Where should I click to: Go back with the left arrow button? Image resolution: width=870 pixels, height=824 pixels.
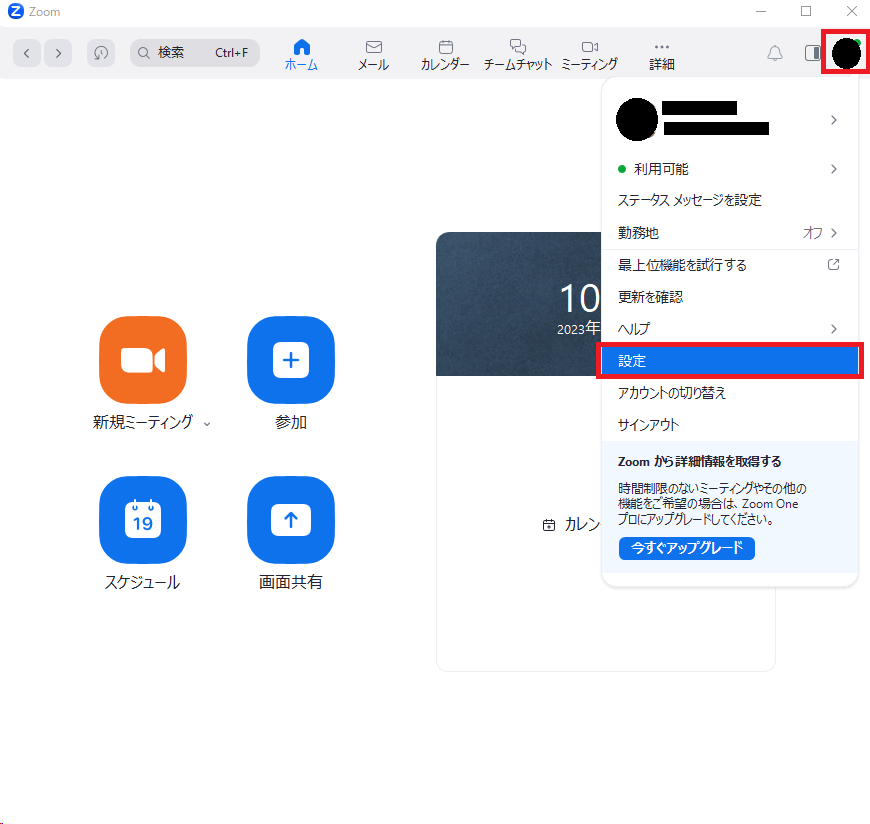27,53
